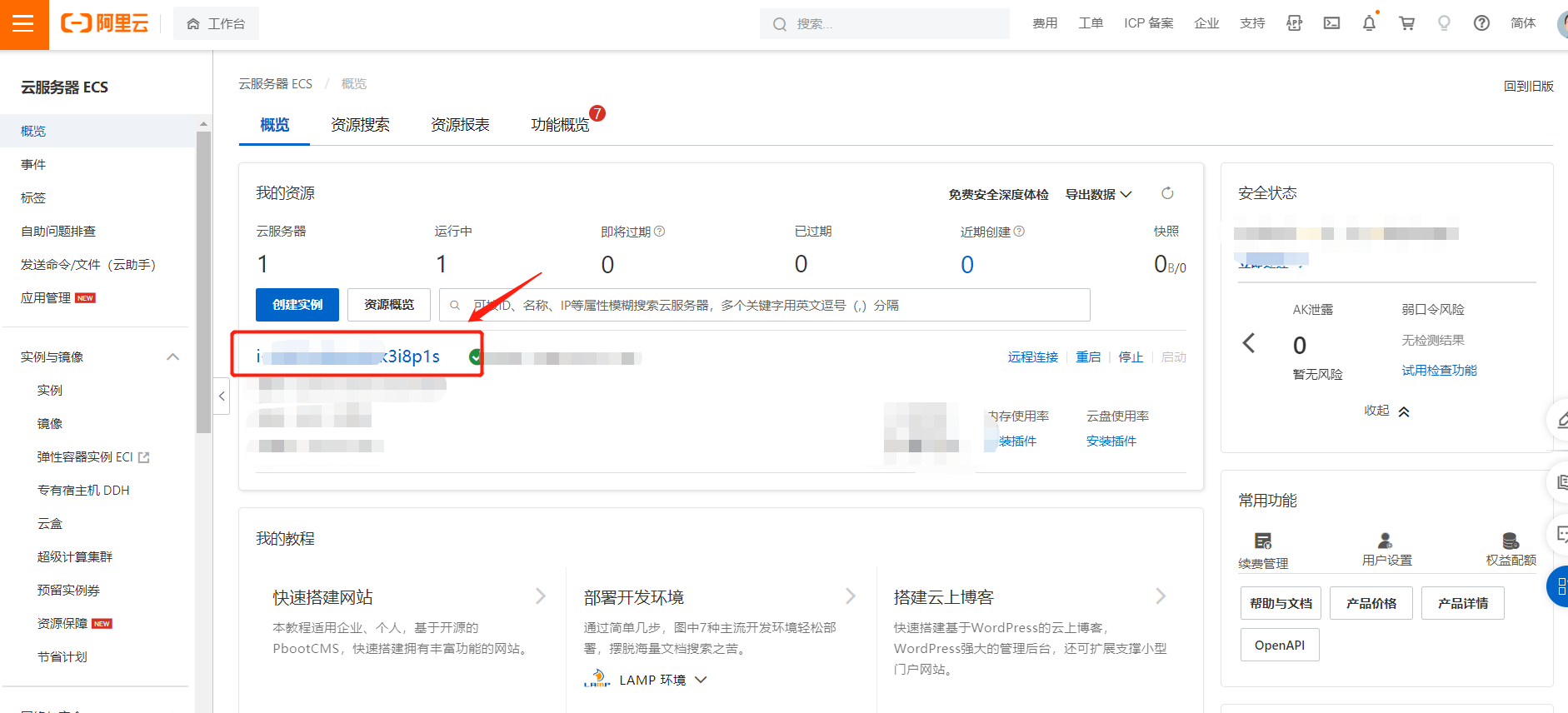Click the 产品价格 button
Screen dimensions: 1568x713
(x=1371, y=603)
